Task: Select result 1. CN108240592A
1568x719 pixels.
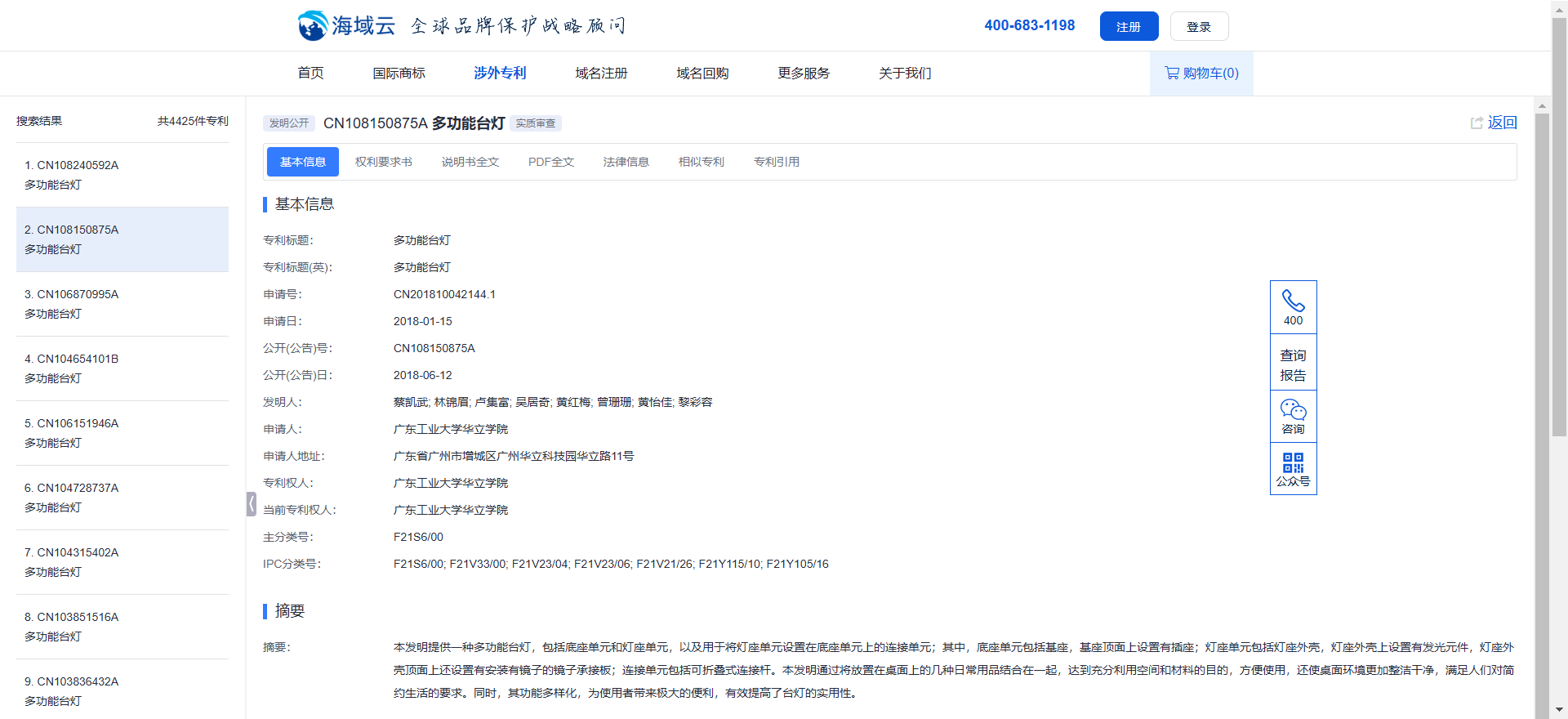Action: [x=122, y=175]
